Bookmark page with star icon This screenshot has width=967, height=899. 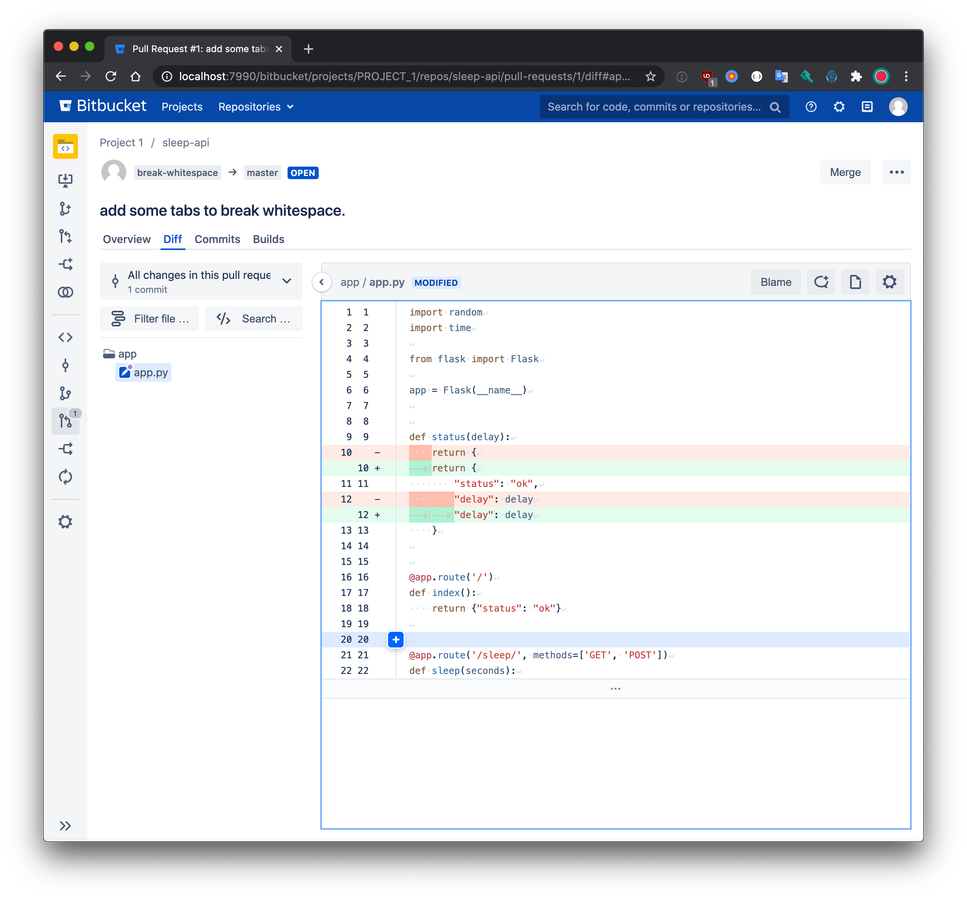651,76
